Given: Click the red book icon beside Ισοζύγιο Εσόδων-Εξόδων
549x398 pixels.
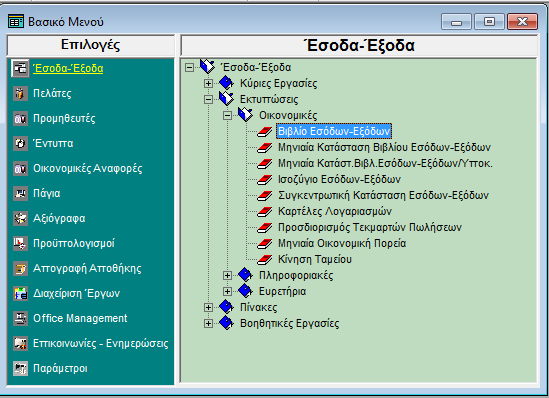Looking at the screenshot, I should (x=265, y=180).
